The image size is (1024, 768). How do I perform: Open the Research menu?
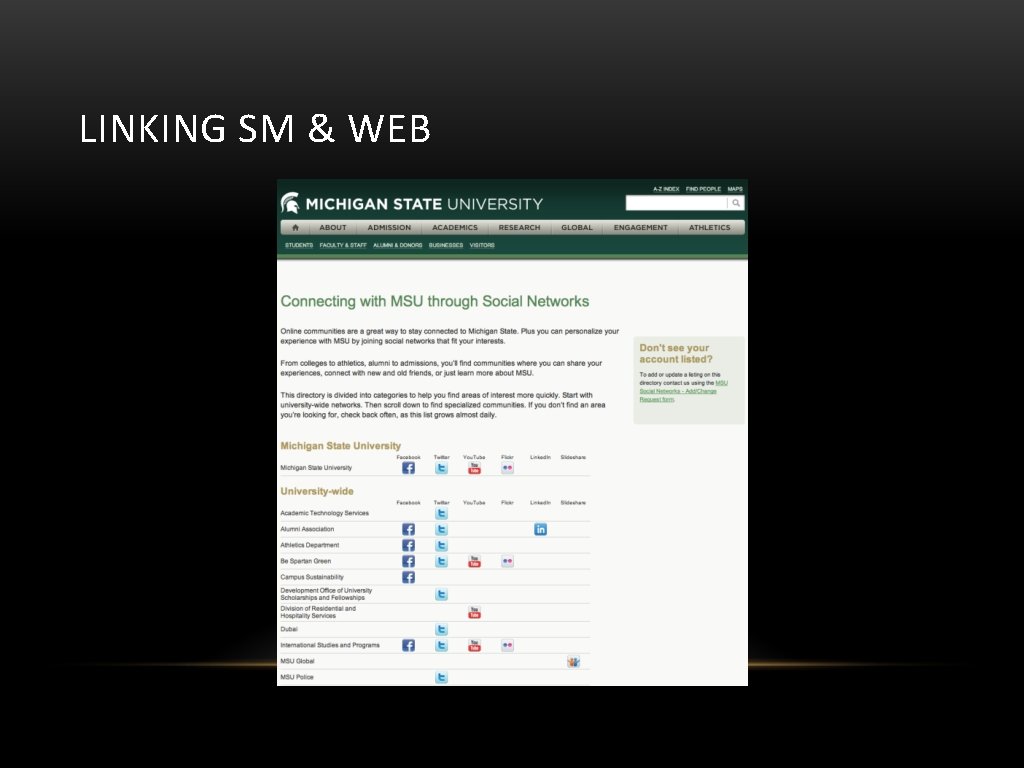519,227
